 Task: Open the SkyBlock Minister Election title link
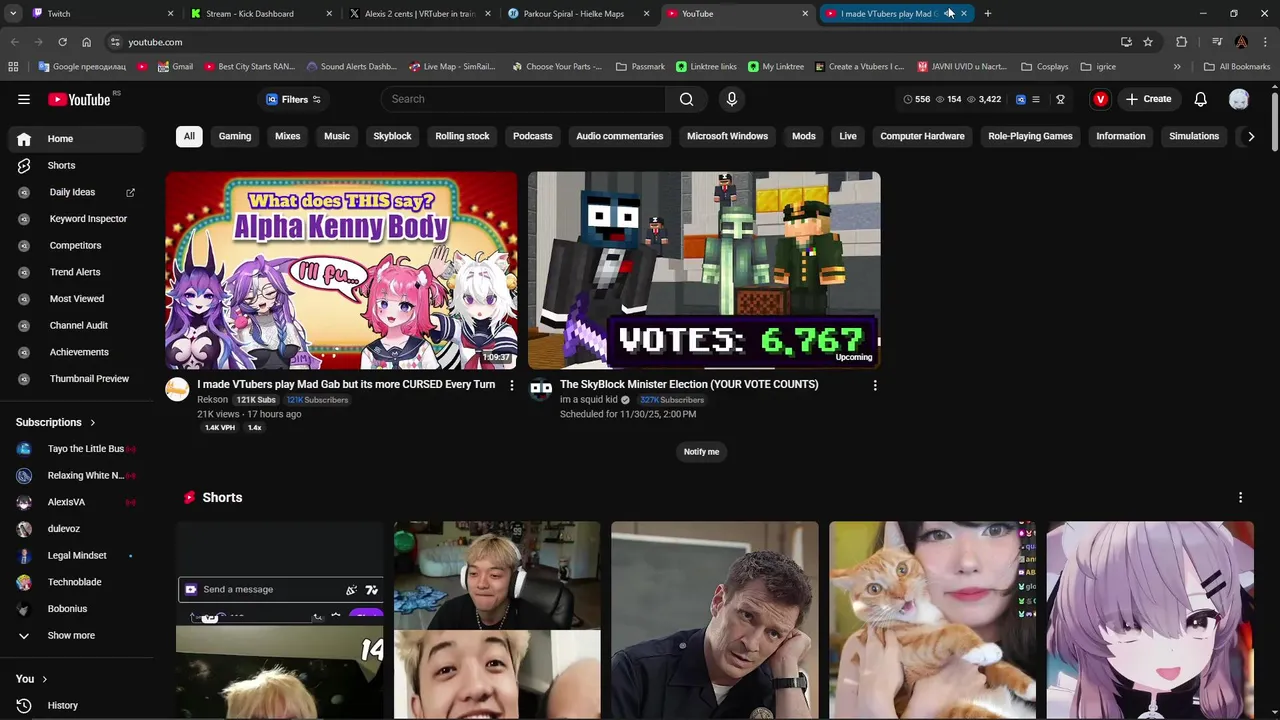click(689, 384)
